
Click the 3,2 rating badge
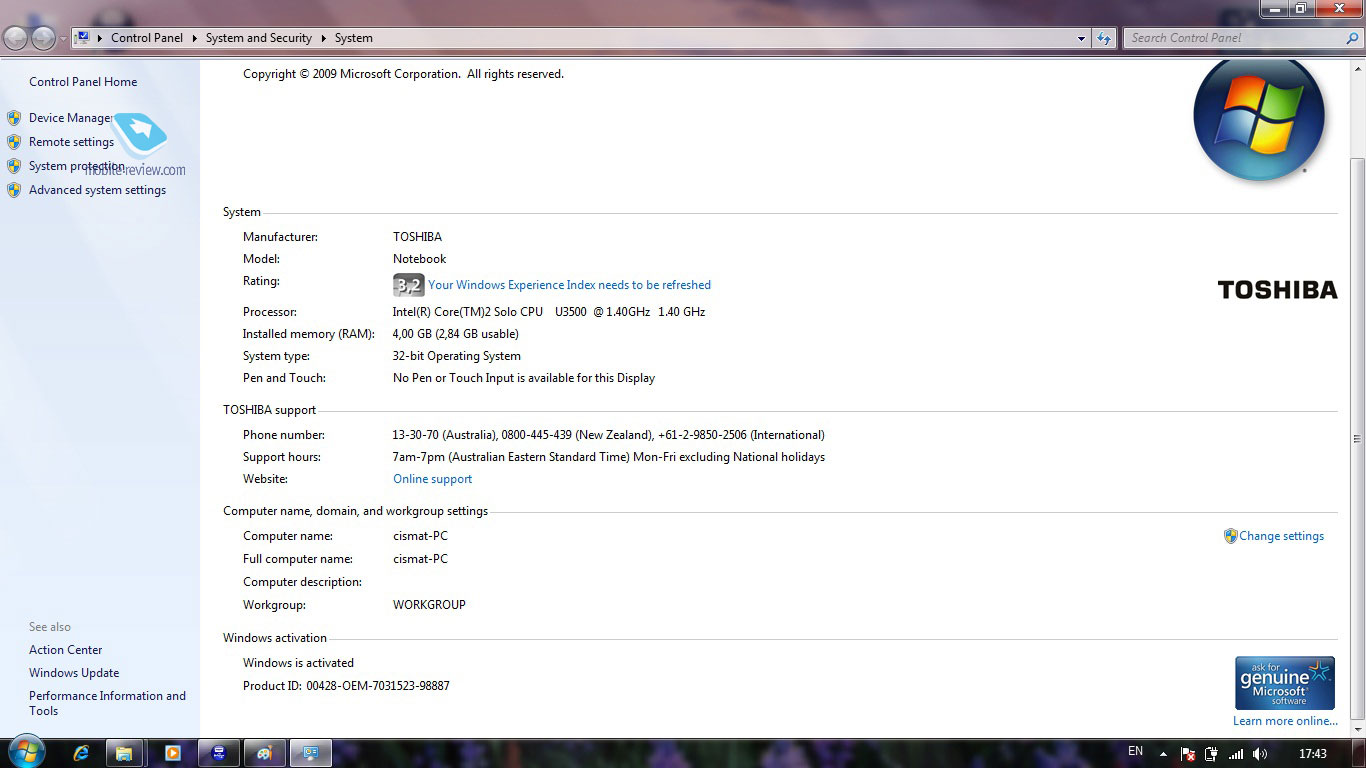coord(408,285)
